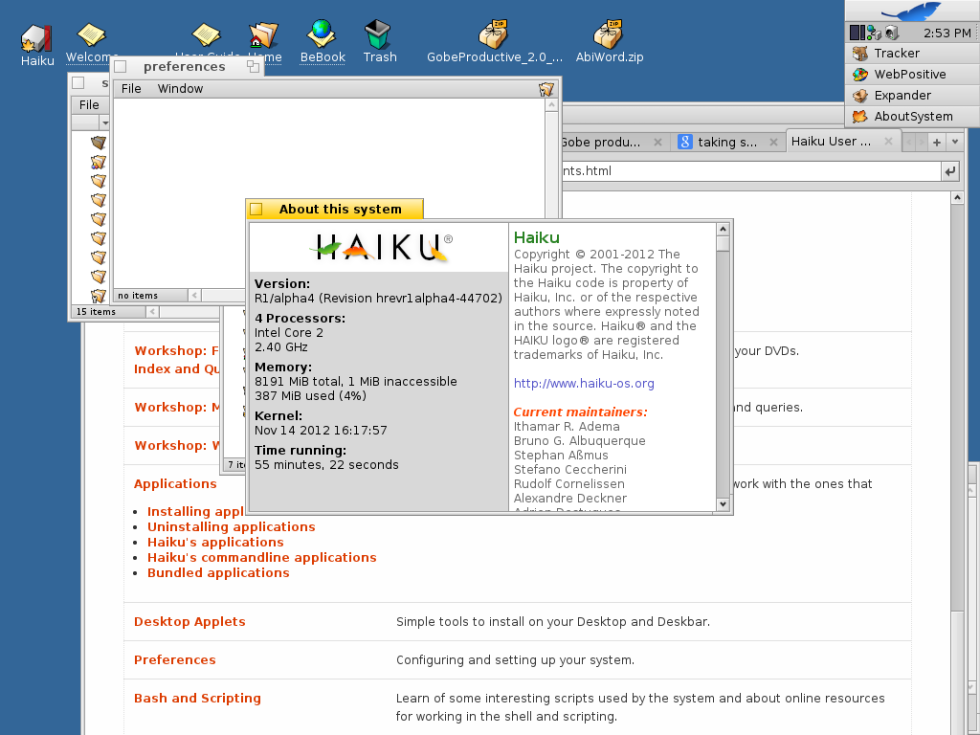Image resolution: width=980 pixels, height=735 pixels.
Task: Open the GobeProductive_2.0 zip archive icon
Action: coord(493,33)
